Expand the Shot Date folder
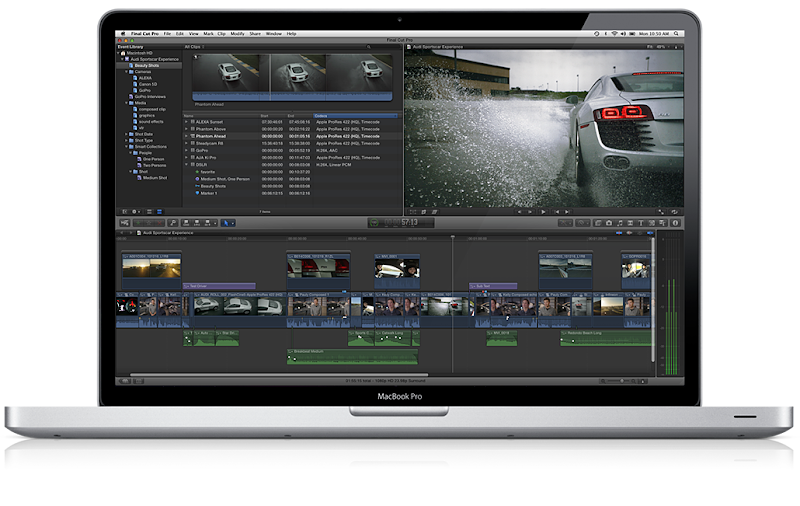The height and width of the screenshot is (506, 800). coord(127,134)
